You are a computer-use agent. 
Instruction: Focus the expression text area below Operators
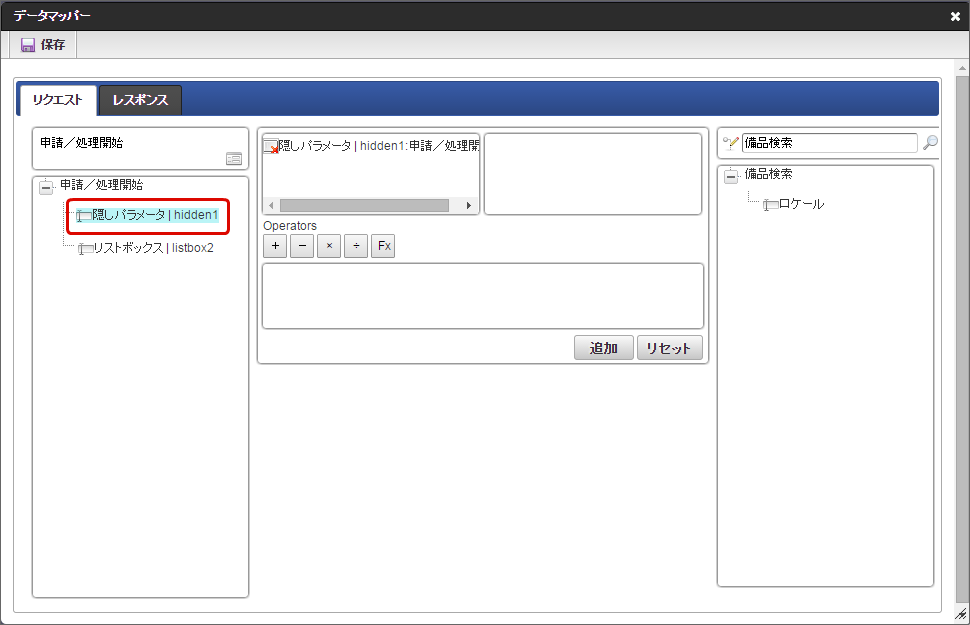click(483, 296)
